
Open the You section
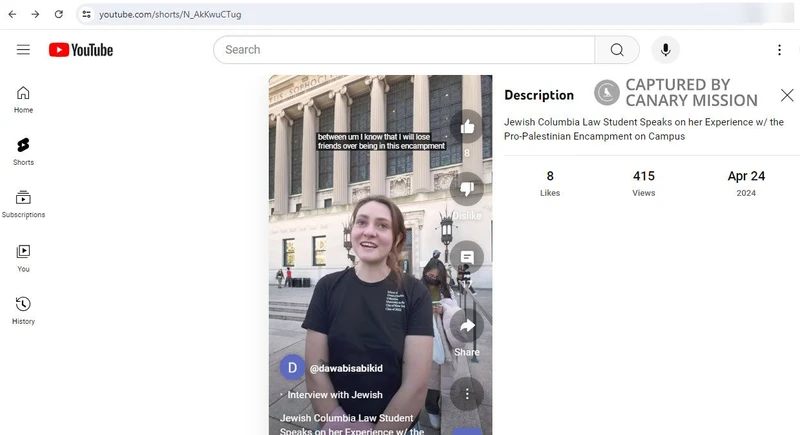[23, 257]
